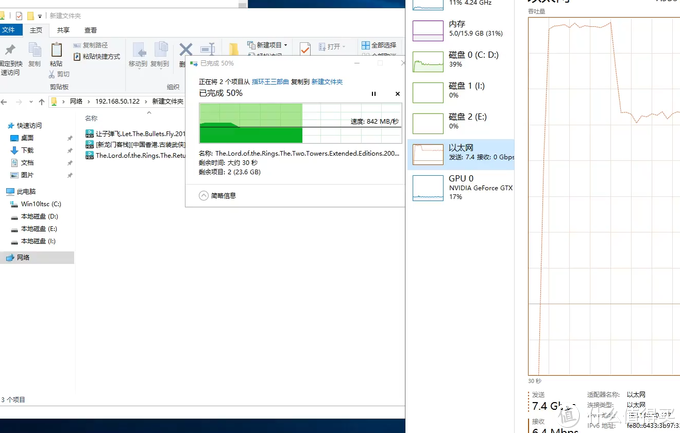Open the 打开 dropdown in ribbon
680x433 pixels.
[x=332, y=46]
